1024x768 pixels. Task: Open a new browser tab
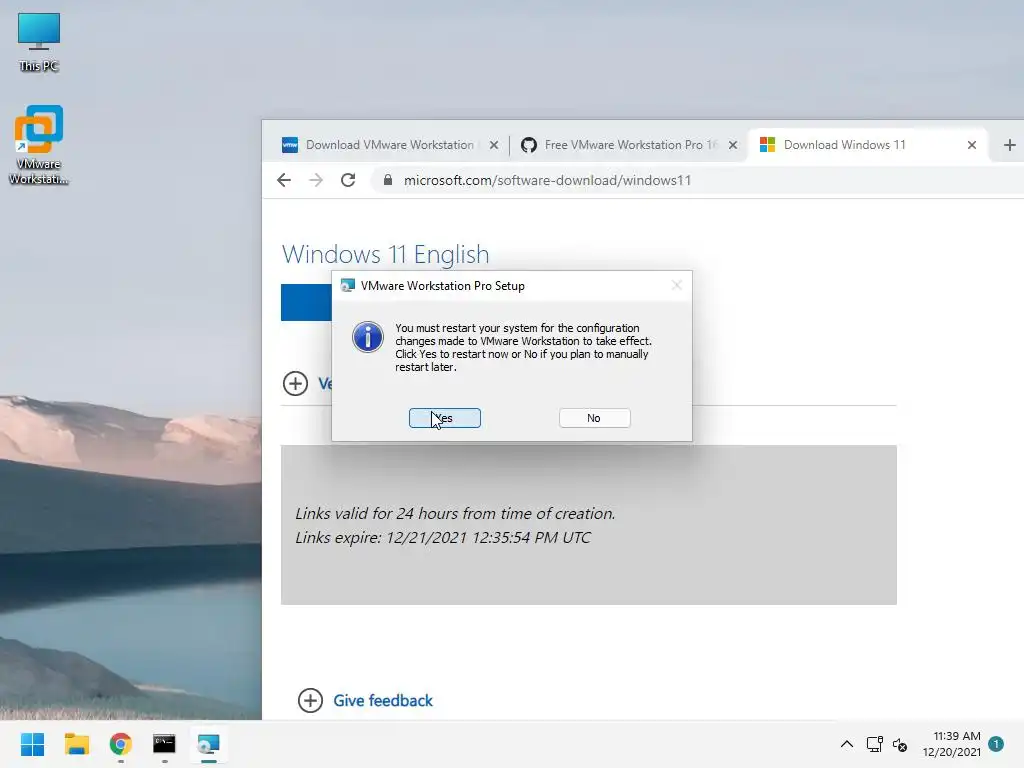(1010, 145)
